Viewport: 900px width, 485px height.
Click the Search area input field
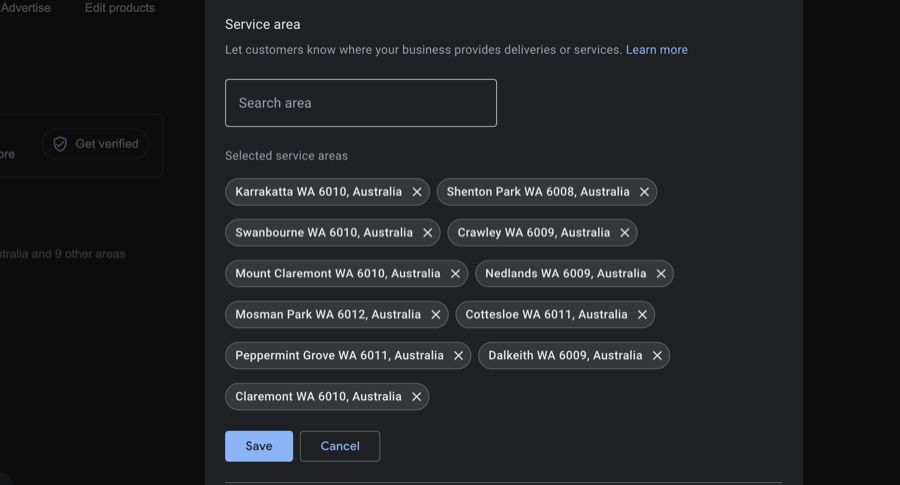360,103
